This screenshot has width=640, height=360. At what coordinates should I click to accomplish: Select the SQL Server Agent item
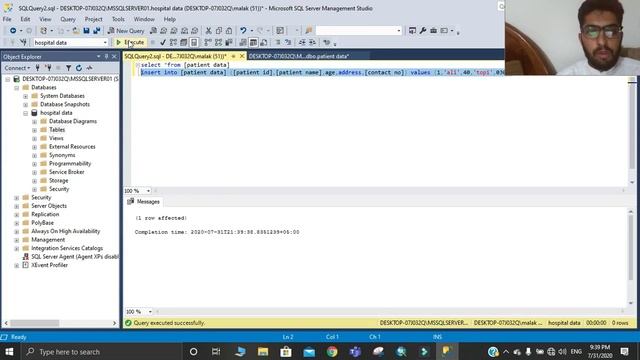[75, 257]
